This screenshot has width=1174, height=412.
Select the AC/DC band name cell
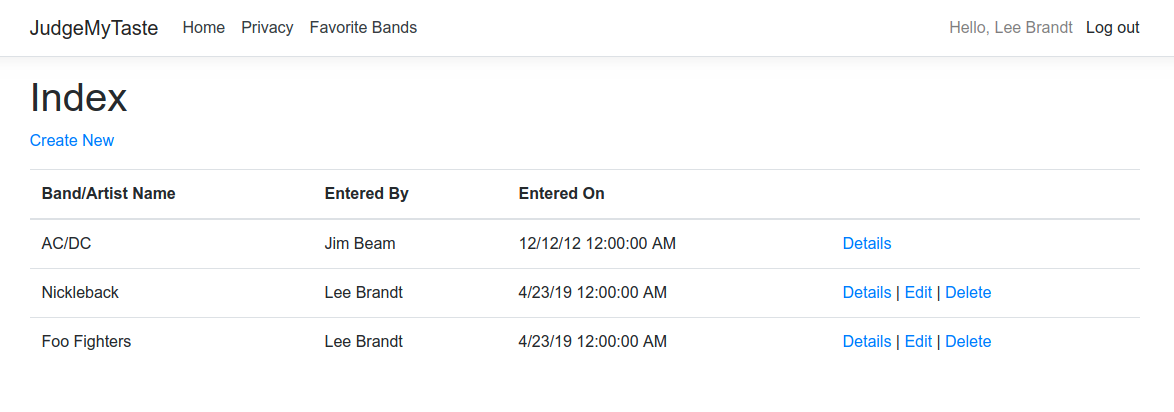tap(67, 244)
